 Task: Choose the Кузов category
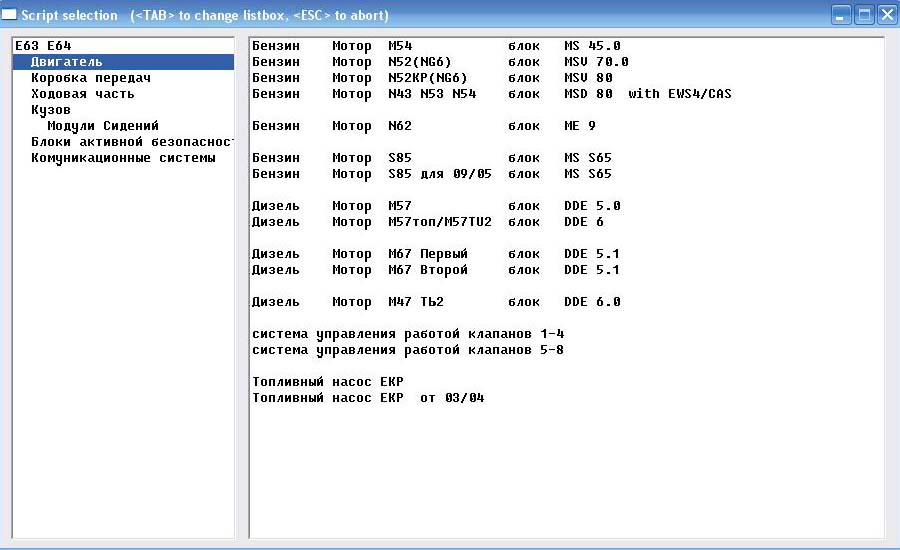coord(50,110)
